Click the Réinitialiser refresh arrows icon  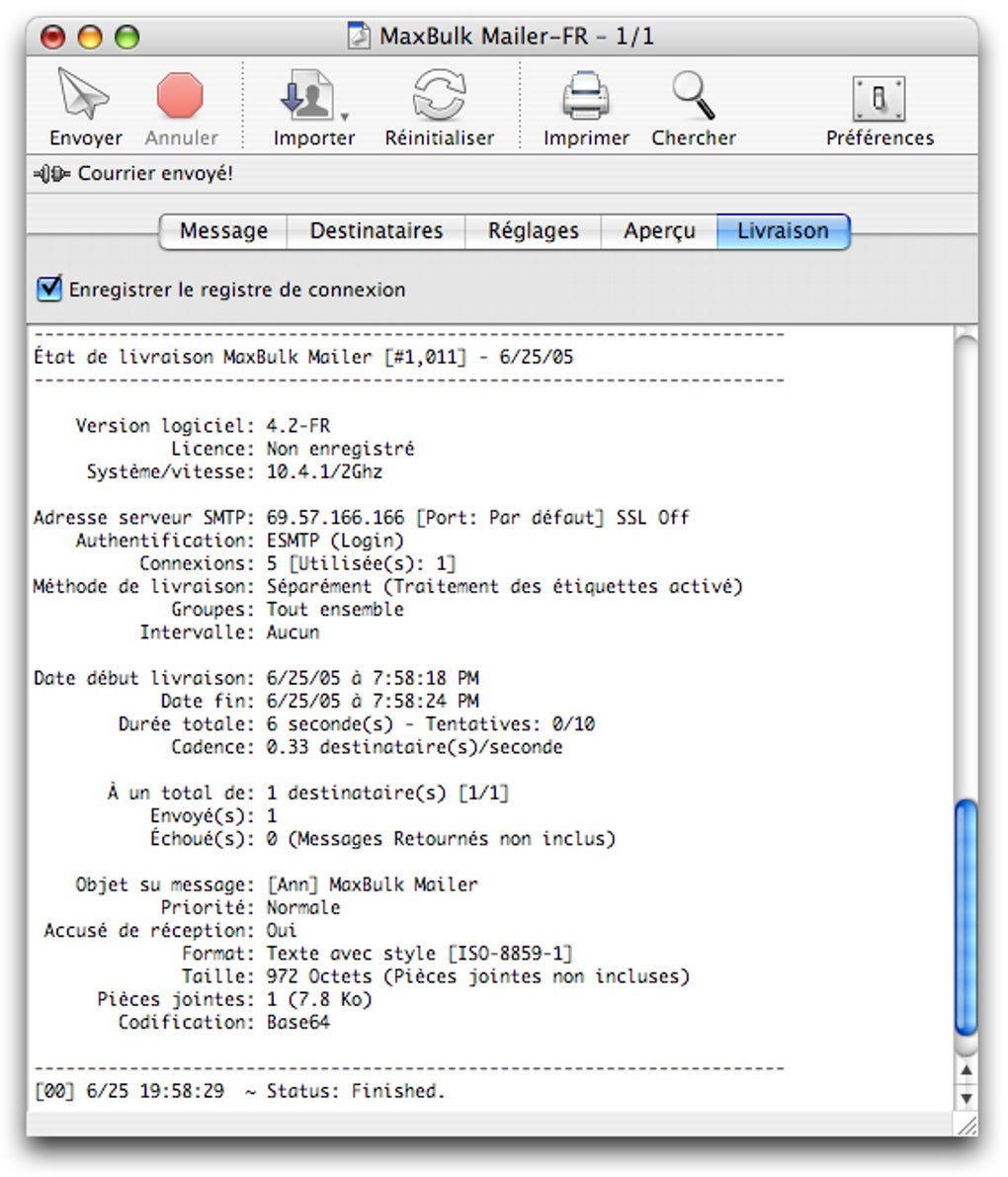coord(439,95)
